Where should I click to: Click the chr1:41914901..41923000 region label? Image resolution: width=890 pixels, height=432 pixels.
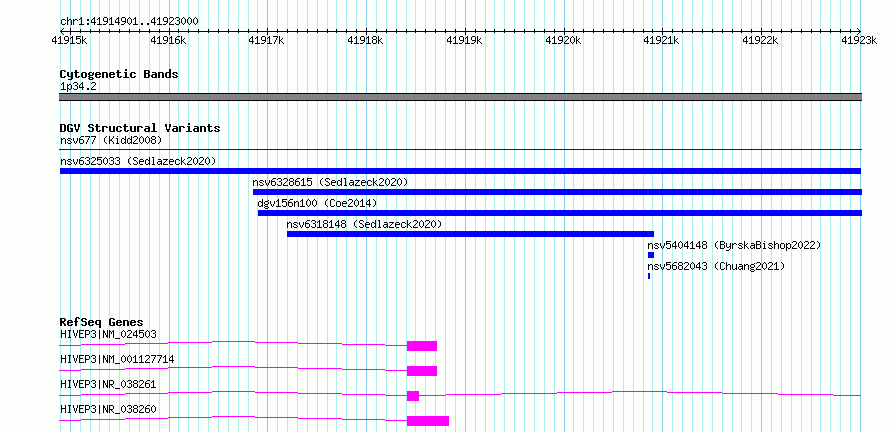129,21
